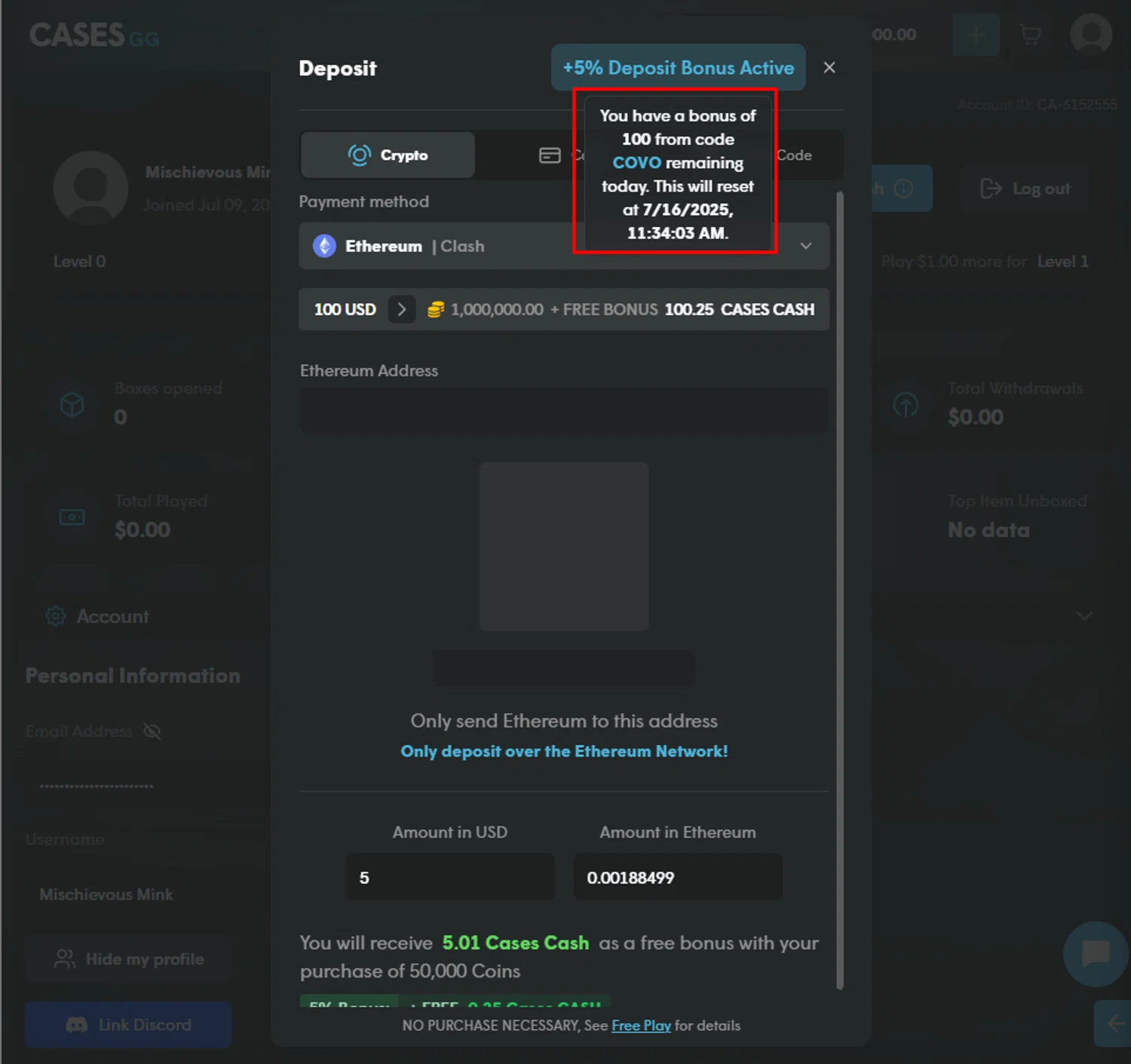Screen dimensions: 1131x1064
Task: Click the 100 USD label
Action: tap(345, 309)
